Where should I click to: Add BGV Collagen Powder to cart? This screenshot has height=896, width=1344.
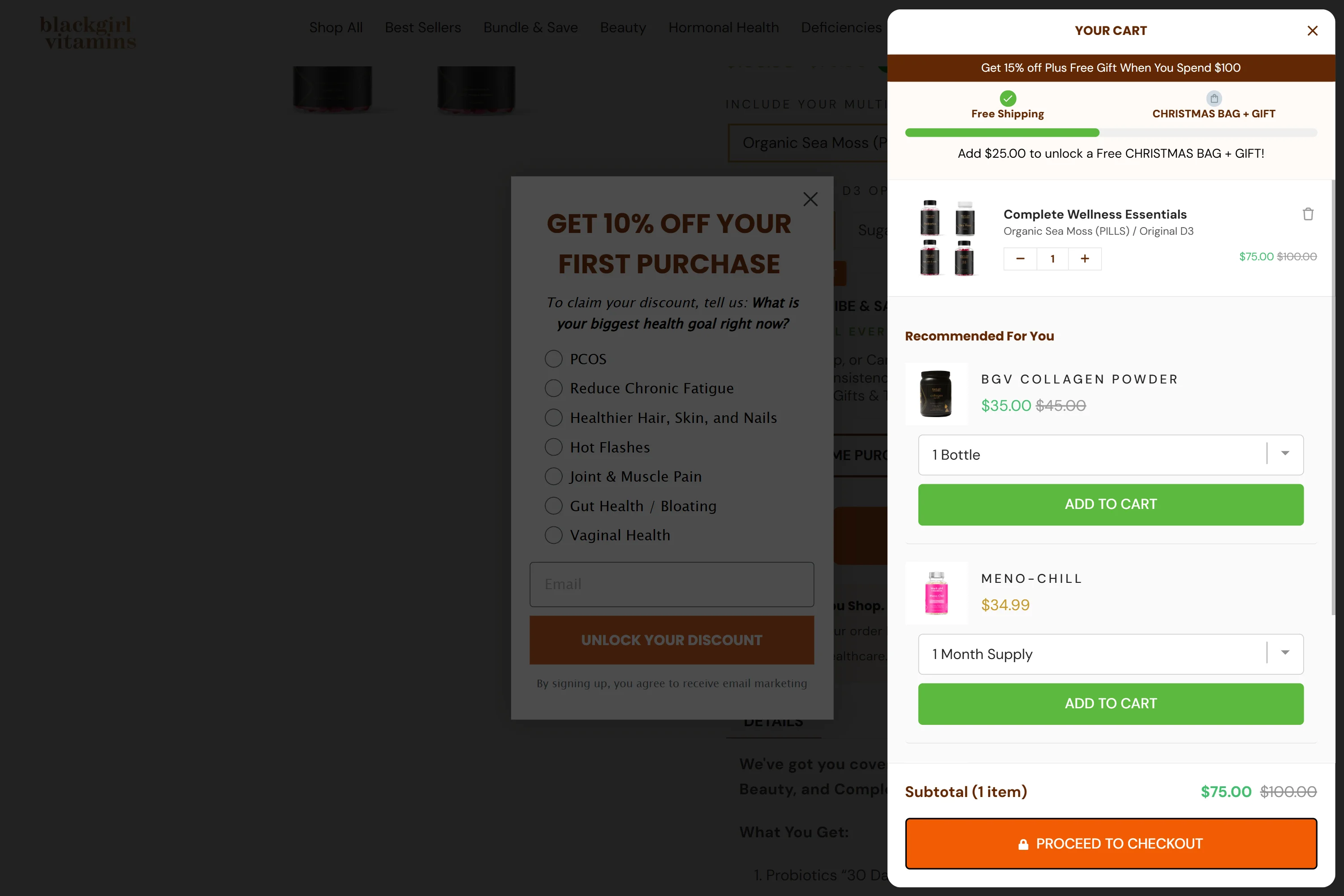click(1110, 504)
